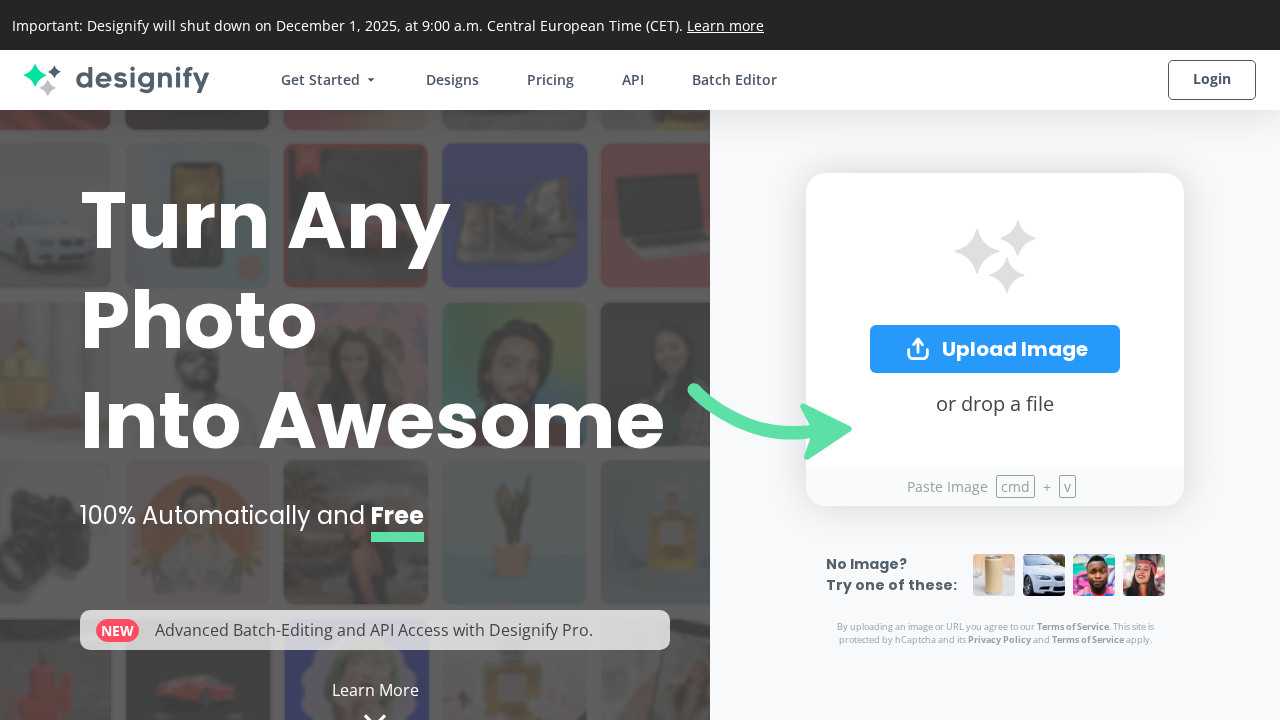Click the Designify sparkle logo

[40, 80]
